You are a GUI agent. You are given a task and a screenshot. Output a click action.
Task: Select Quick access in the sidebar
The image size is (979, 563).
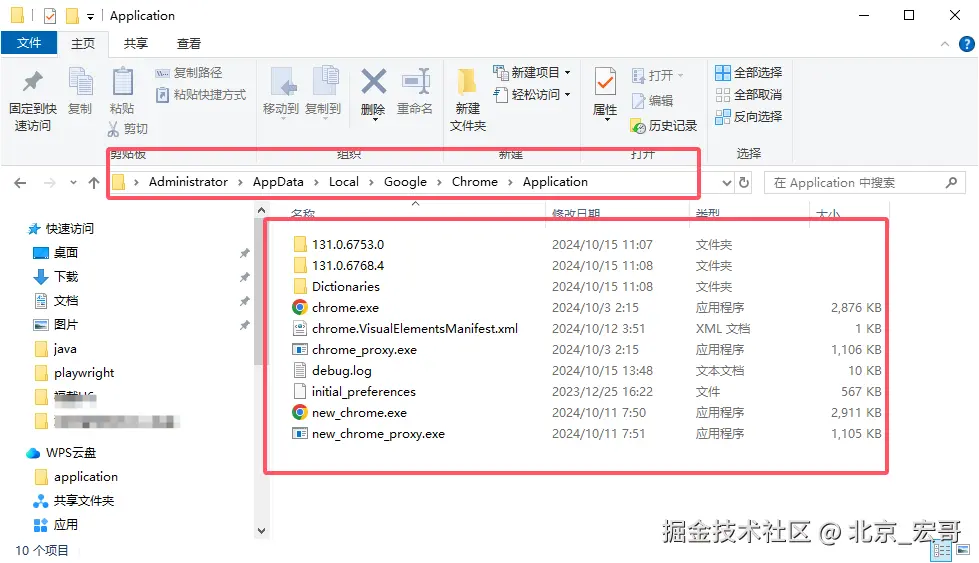pos(61,228)
